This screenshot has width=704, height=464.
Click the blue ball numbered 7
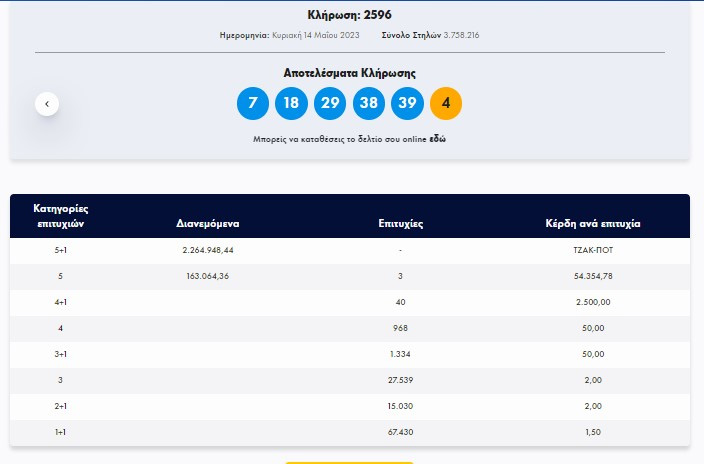(x=253, y=104)
